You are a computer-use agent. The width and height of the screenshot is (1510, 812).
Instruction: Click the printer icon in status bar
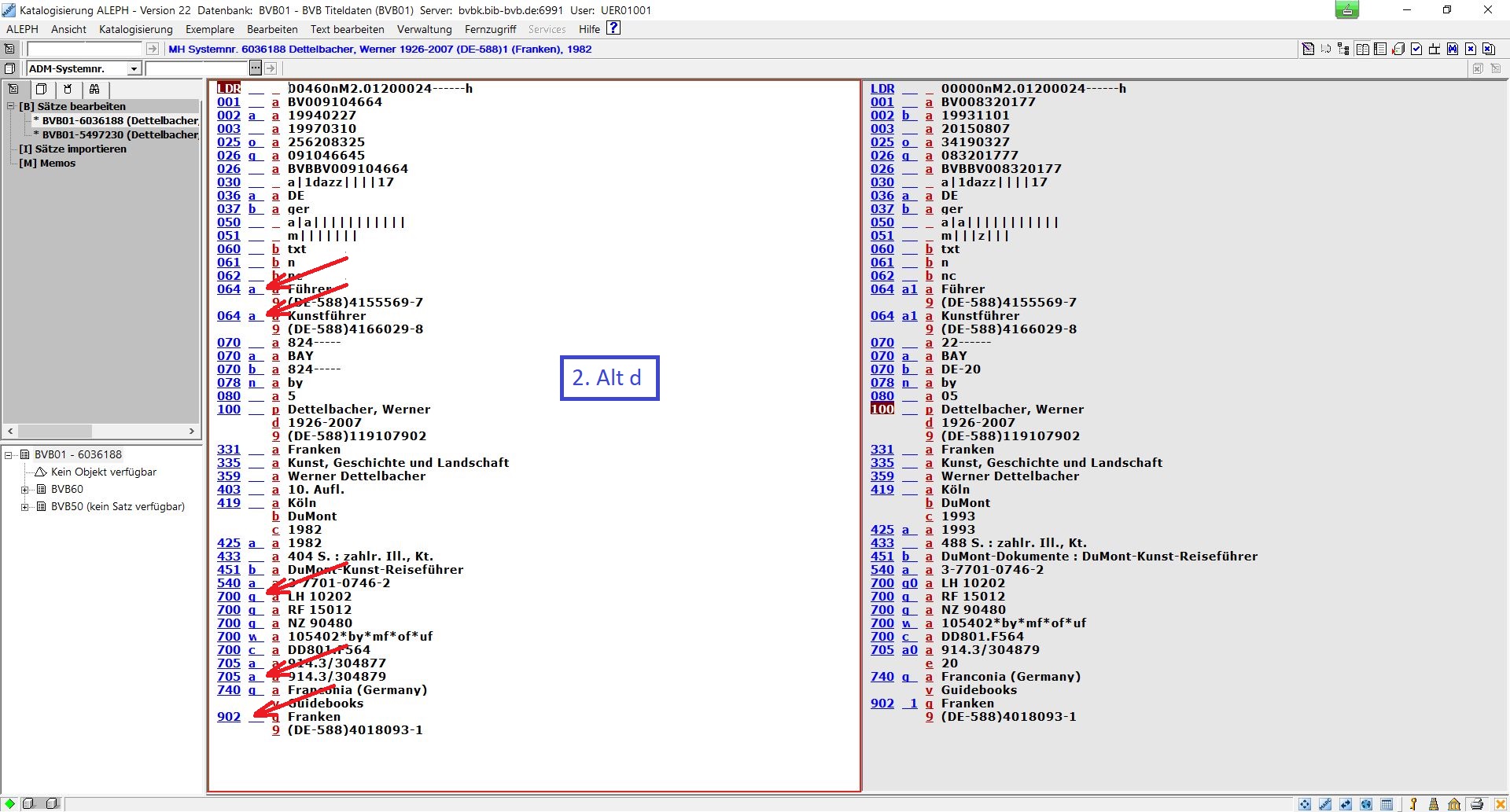1477,804
